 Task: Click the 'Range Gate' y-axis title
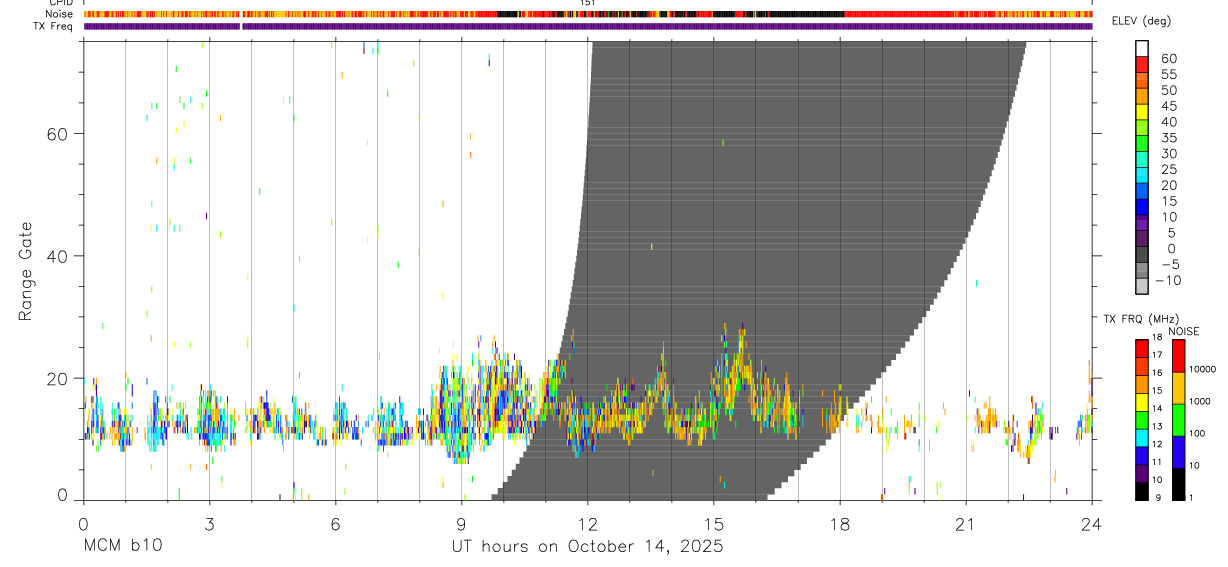coord(27,271)
